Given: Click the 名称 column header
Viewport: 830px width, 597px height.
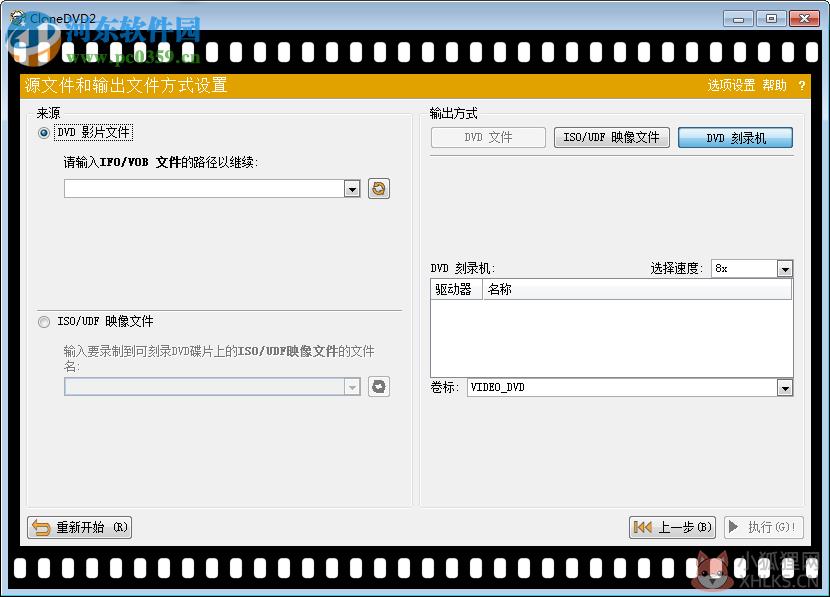Looking at the screenshot, I should point(637,290).
